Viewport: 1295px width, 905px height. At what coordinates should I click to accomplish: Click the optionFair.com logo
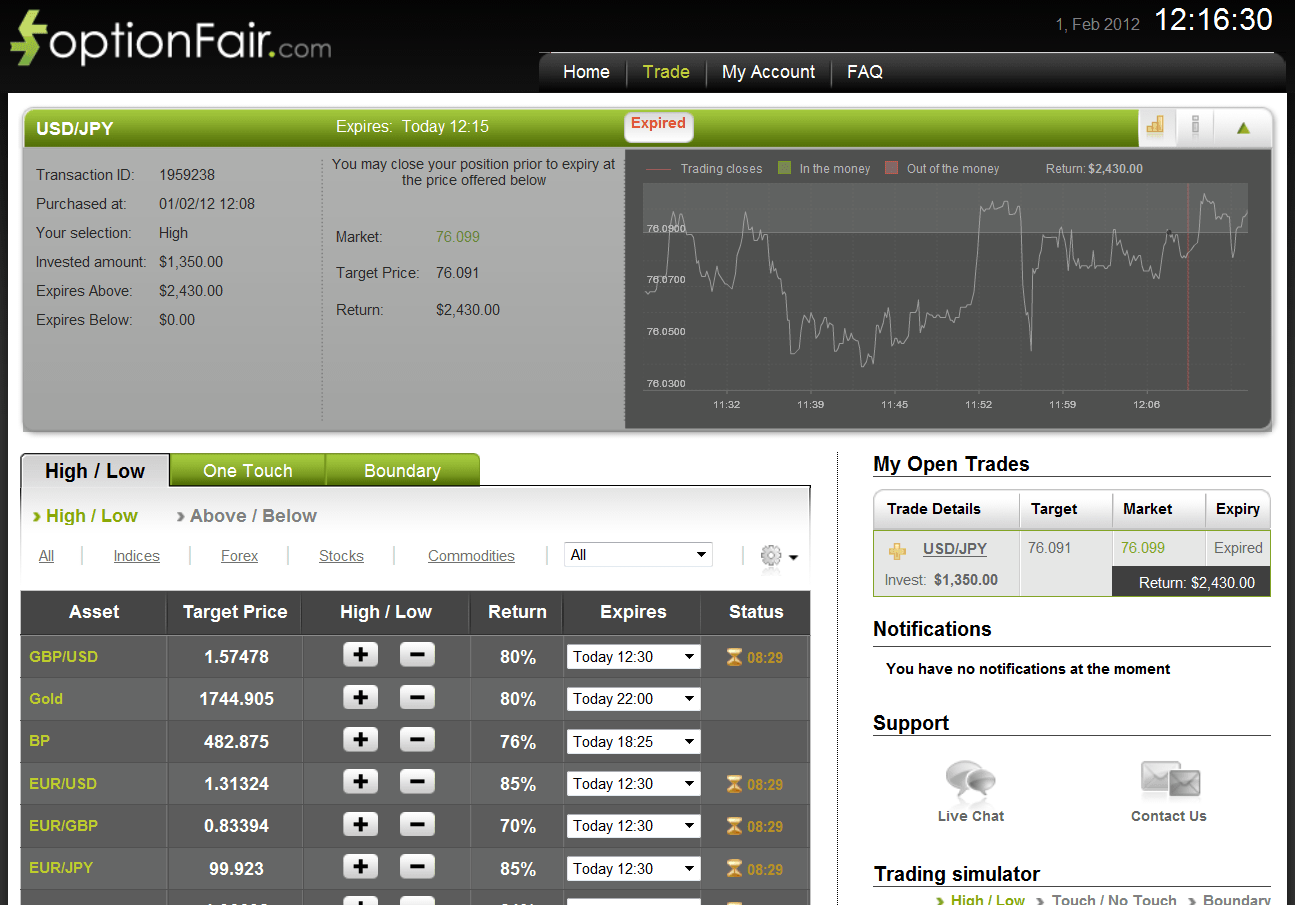170,41
